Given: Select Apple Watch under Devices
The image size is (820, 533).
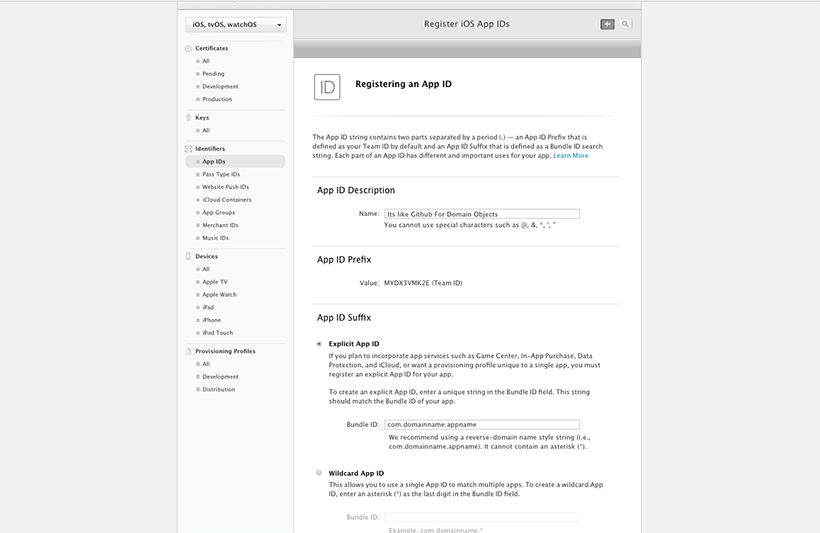Looking at the screenshot, I should pos(220,294).
